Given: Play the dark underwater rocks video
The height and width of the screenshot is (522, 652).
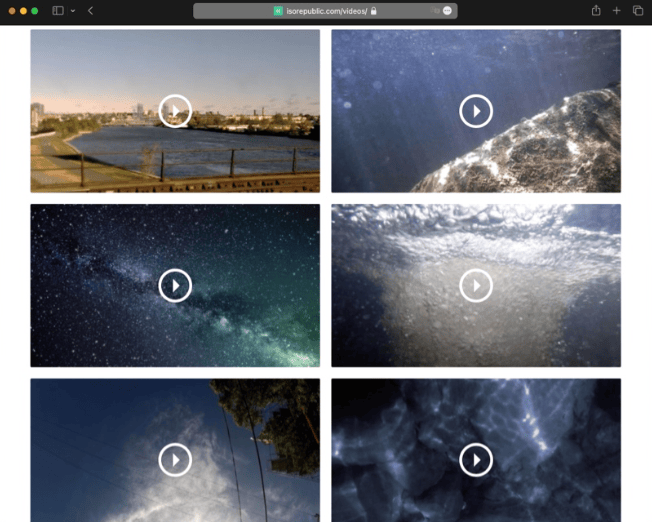Looking at the screenshot, I should (x=476, y=459).
